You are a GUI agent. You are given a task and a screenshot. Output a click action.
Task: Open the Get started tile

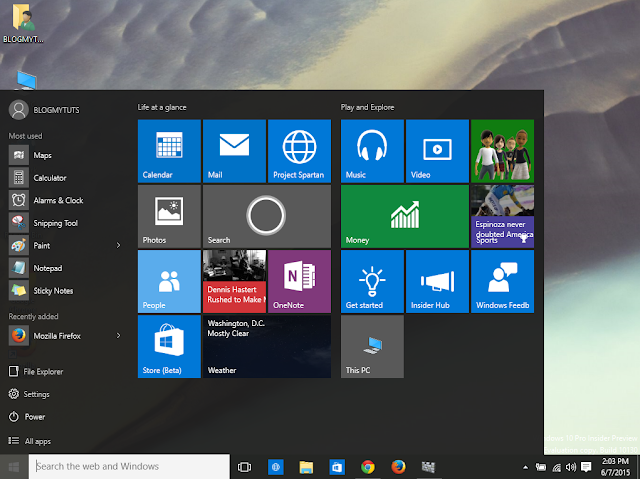coord(372,282)
